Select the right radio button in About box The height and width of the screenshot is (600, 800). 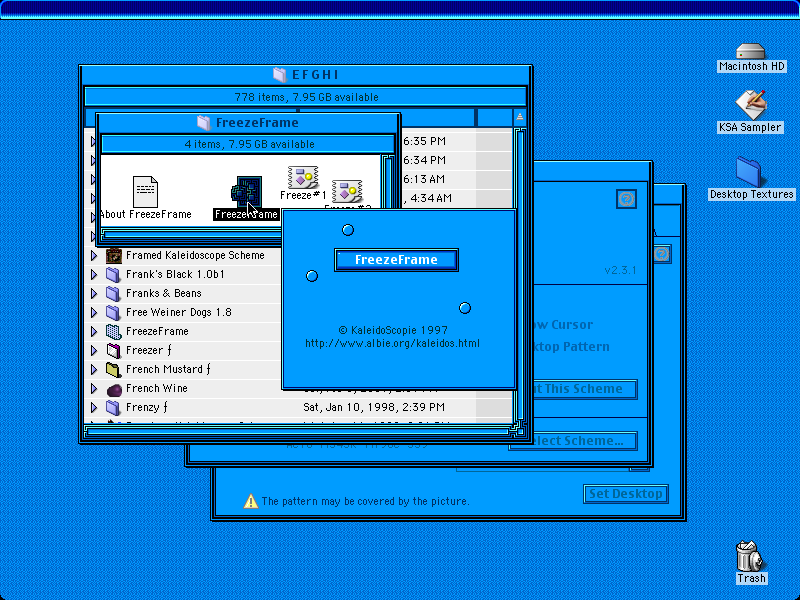tap(465, 308)
